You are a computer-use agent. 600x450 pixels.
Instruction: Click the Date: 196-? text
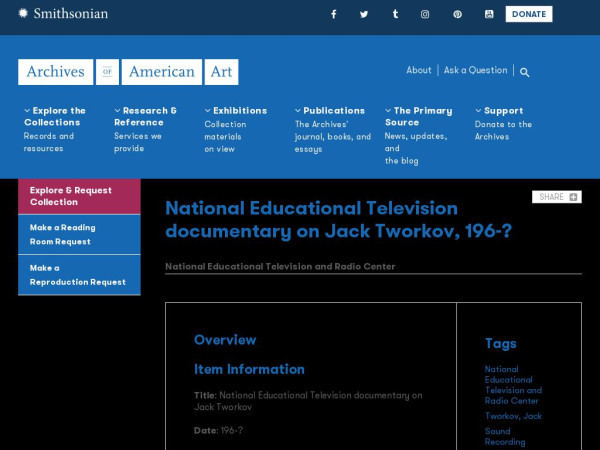pyautogui.click(x=218, y=430)
